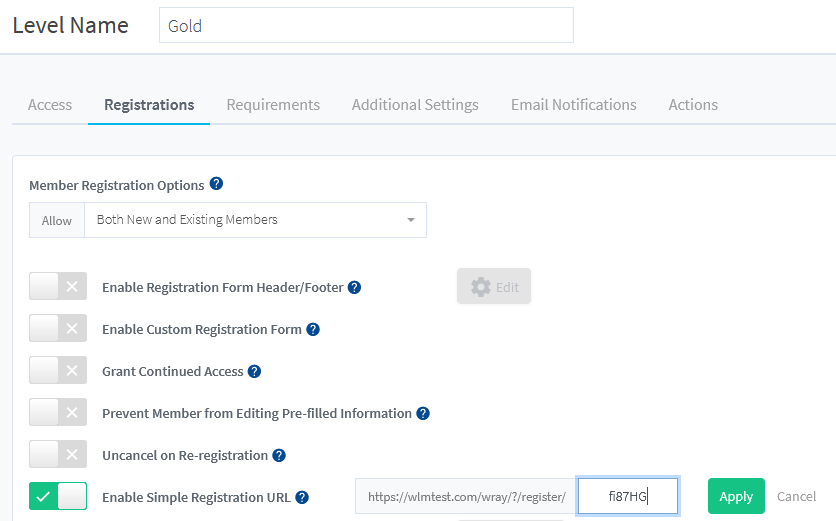Click the gear icon on Edit button

480,287
